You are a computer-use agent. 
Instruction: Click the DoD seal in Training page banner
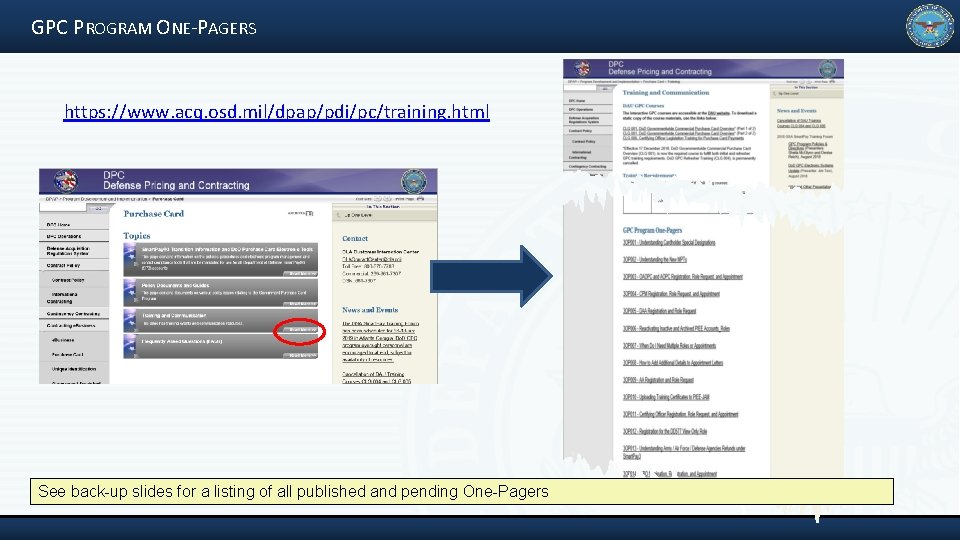pos(827,69)
